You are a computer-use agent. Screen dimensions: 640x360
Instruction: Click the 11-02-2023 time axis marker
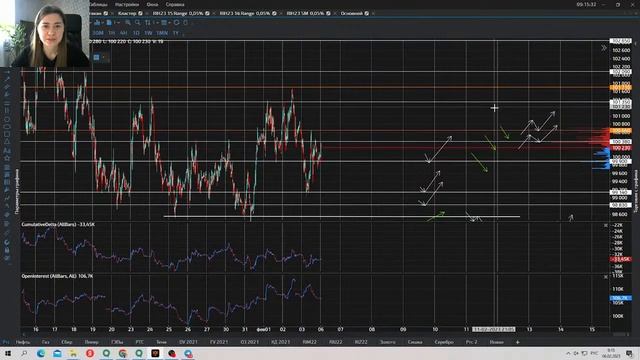point(494,329)
